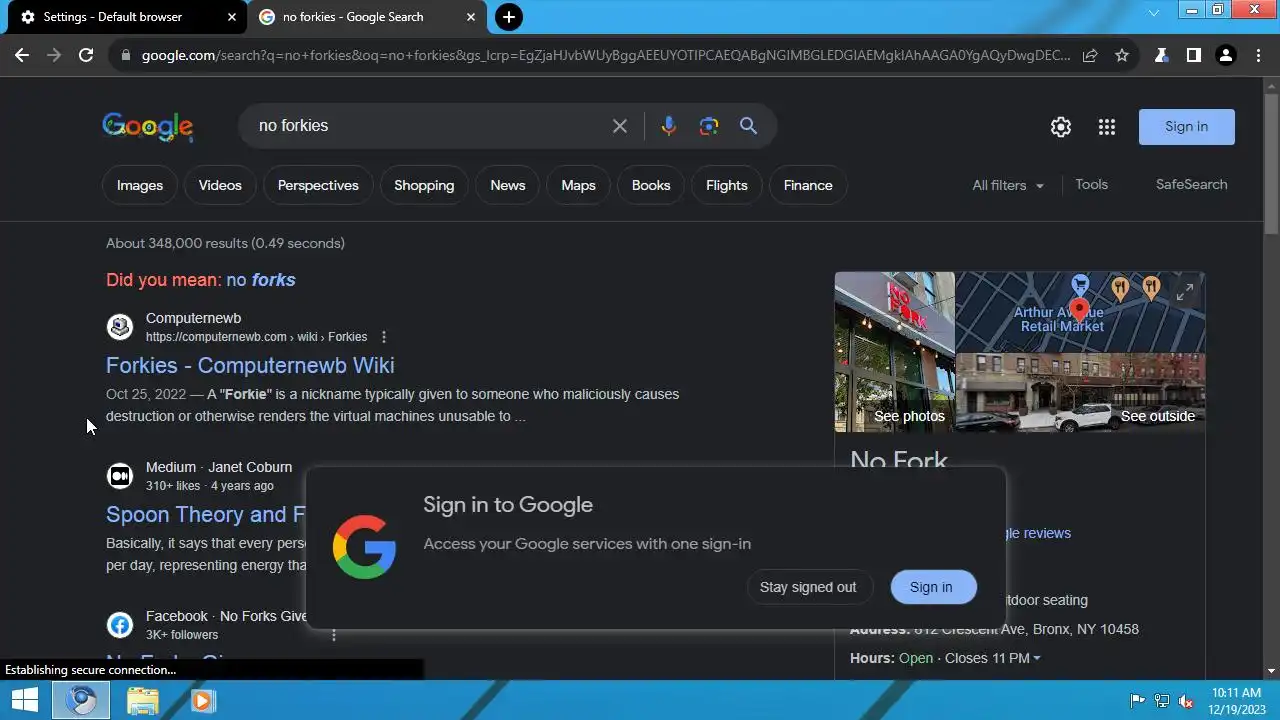The image size is (1280, 720).
Task: Reload the current page
Action: [86, 55]
